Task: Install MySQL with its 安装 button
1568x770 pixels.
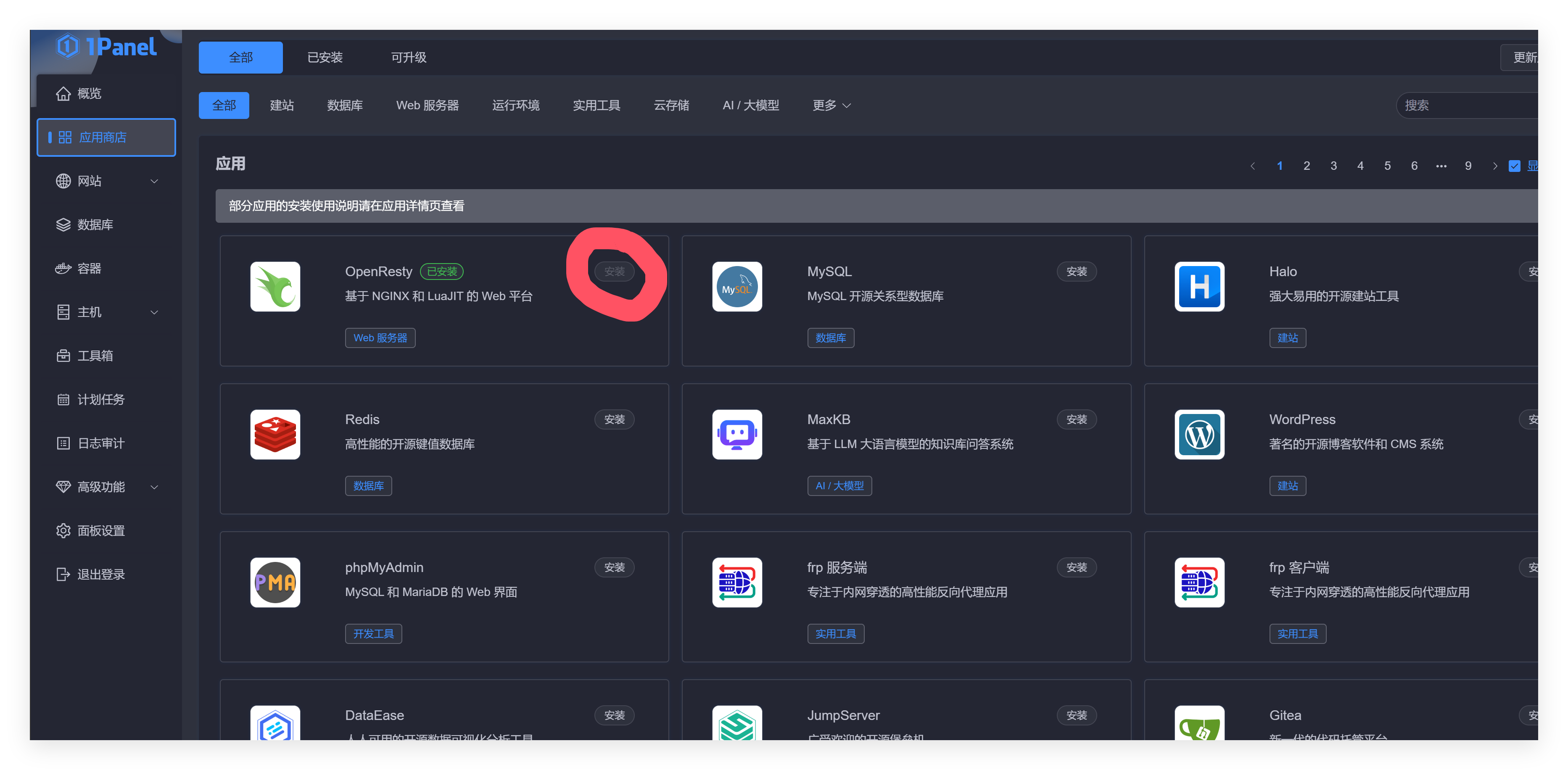Action: coord(1077,272)
